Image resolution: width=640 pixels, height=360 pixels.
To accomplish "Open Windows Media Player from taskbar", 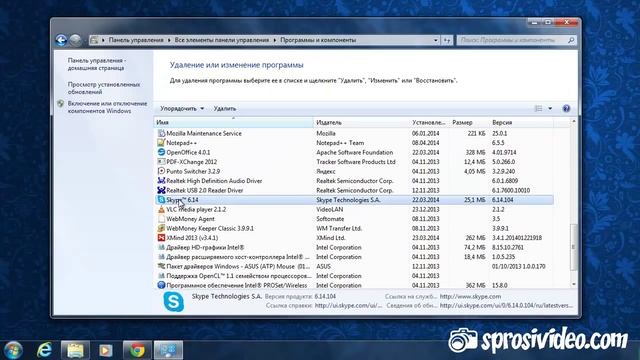I will (106, 350).
